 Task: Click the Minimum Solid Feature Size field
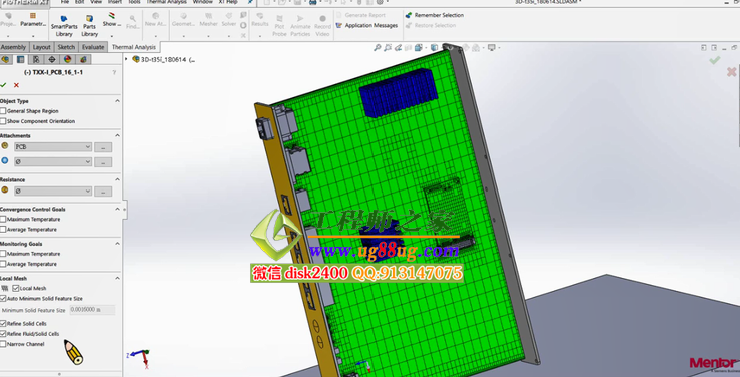click(92, 310)
